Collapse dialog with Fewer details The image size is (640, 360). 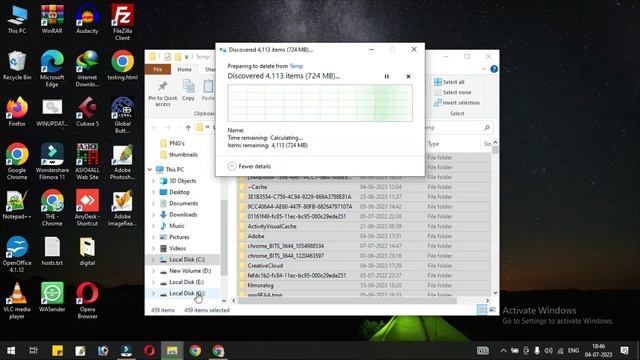click(x=249, y=166)
